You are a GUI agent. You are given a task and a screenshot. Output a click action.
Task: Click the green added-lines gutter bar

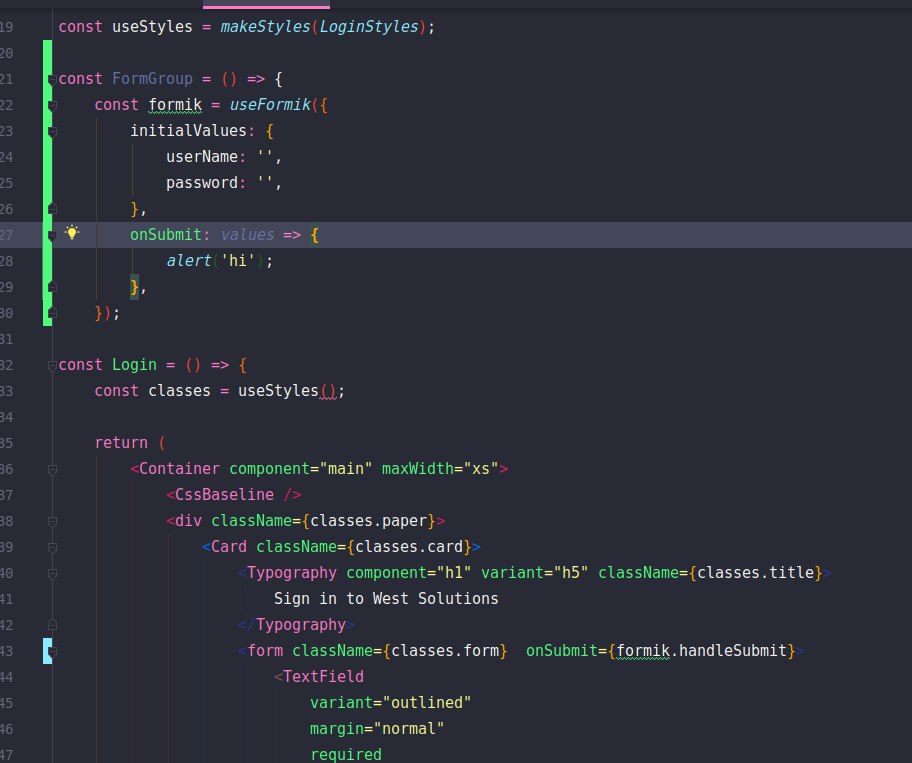point(47,183)
